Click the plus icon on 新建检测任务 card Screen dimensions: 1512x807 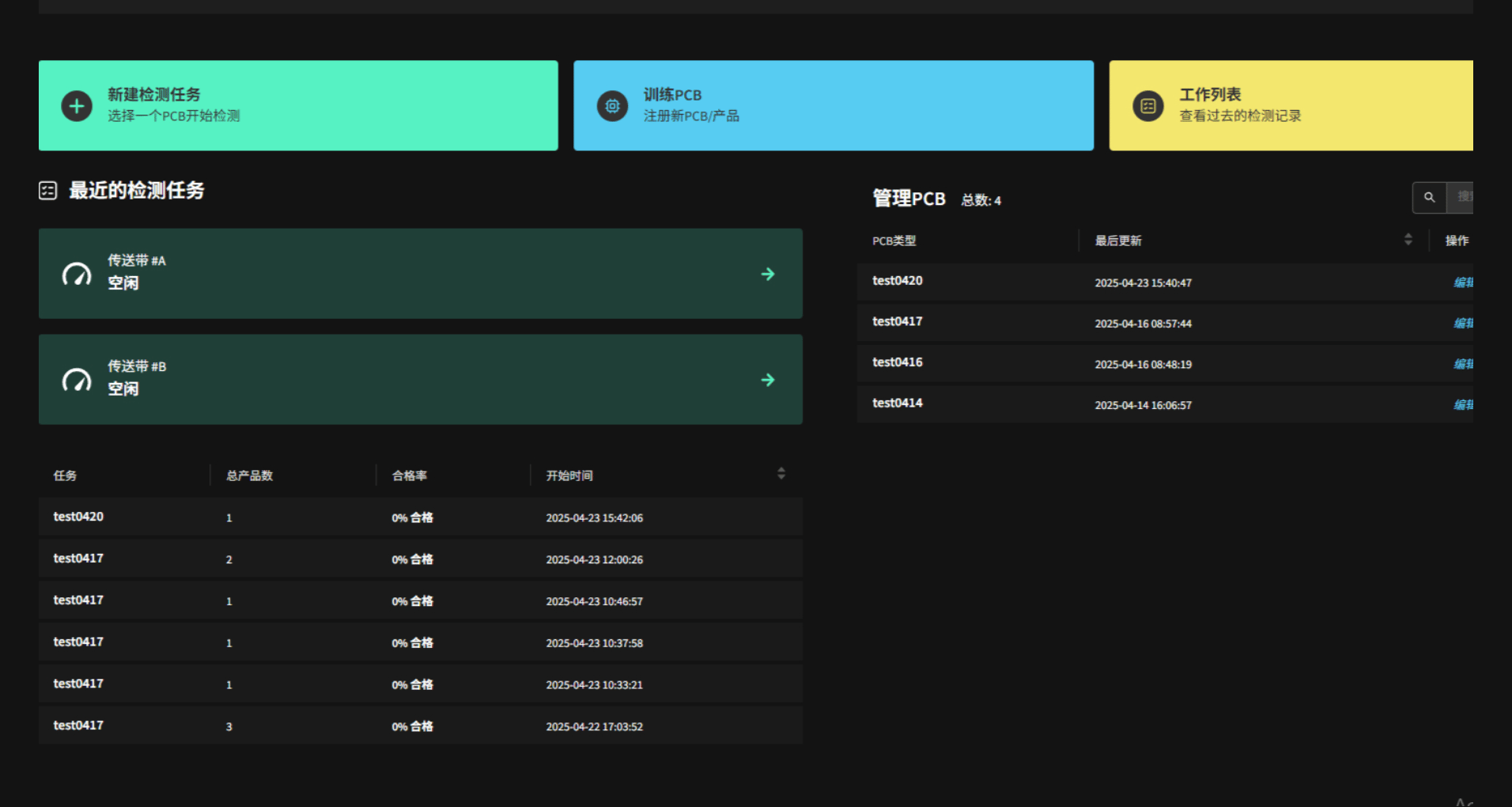click(x=76, y=105)
